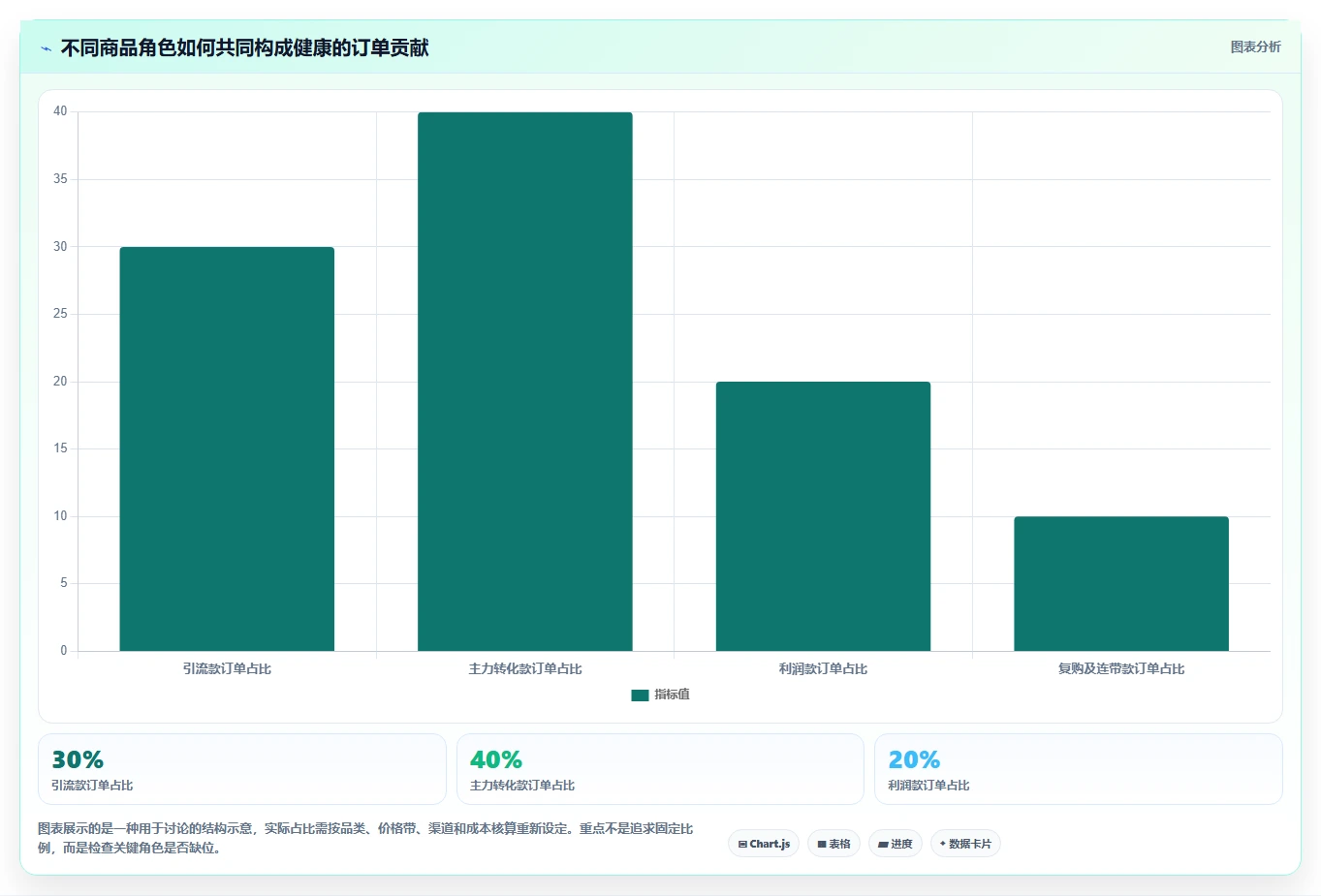Click the 复购及连带款订单占比 bar
This screenshot has height=896, width=1321.
tap(1121, 583)
